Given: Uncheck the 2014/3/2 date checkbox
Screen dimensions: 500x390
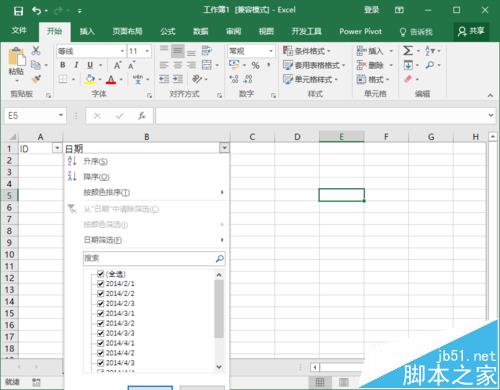Looking at the screenshot, I should [x=100, y=323].
